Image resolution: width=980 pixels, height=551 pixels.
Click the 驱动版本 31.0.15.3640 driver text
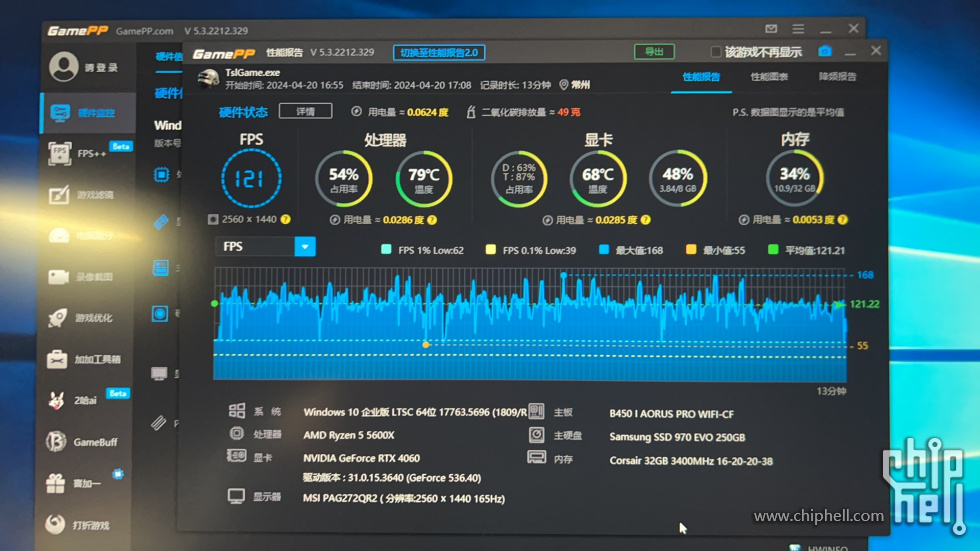pos(392,478)
